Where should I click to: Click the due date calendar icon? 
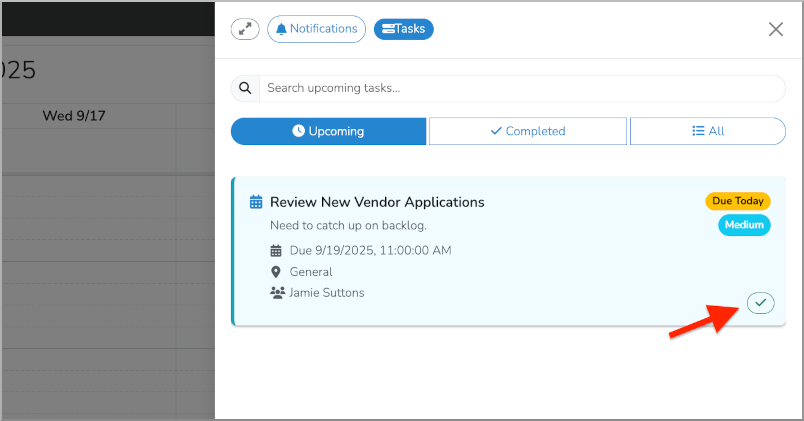click(277, 250)
